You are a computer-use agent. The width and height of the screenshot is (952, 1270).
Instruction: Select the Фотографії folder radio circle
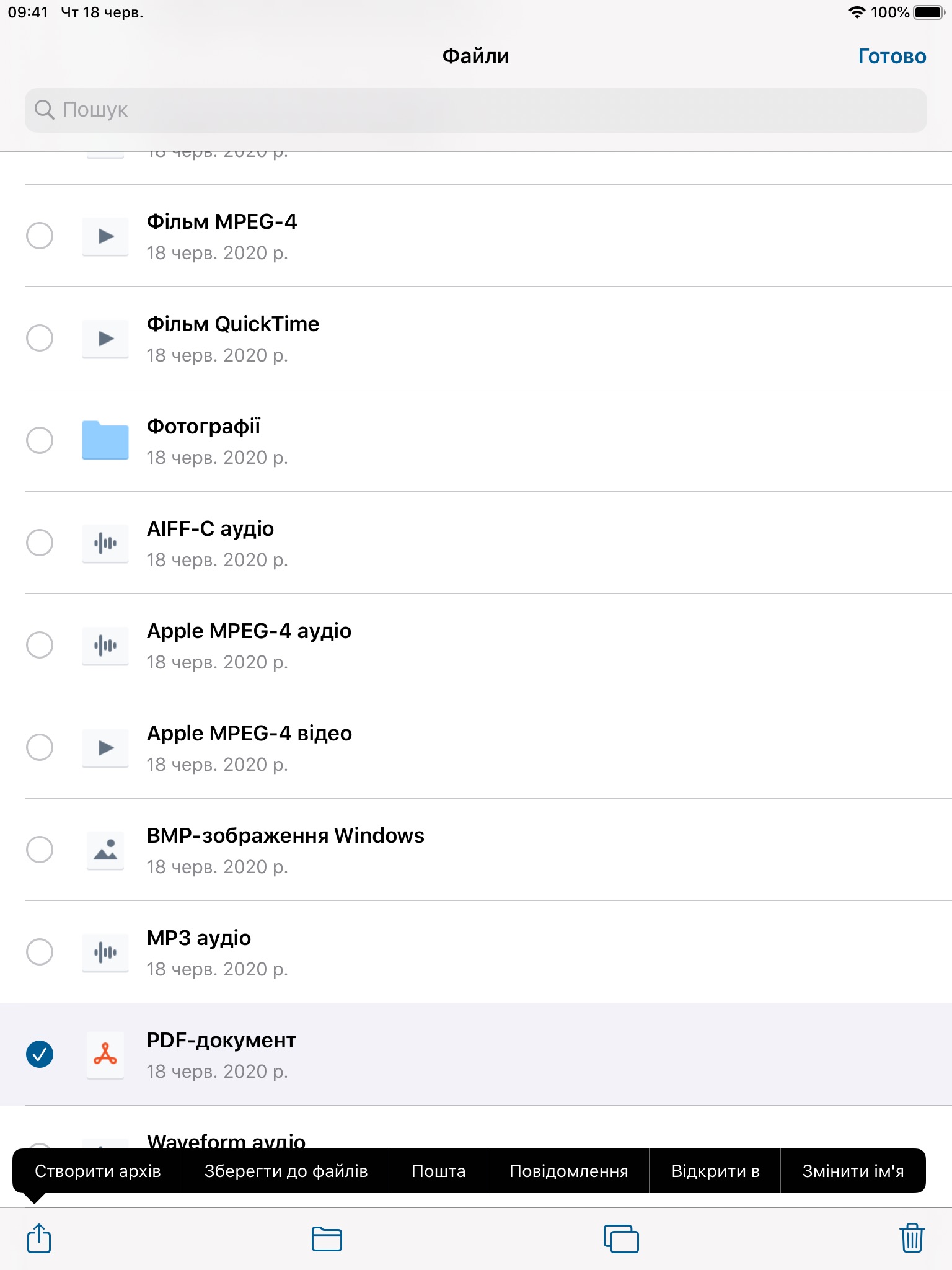click(x=40, y=440)
